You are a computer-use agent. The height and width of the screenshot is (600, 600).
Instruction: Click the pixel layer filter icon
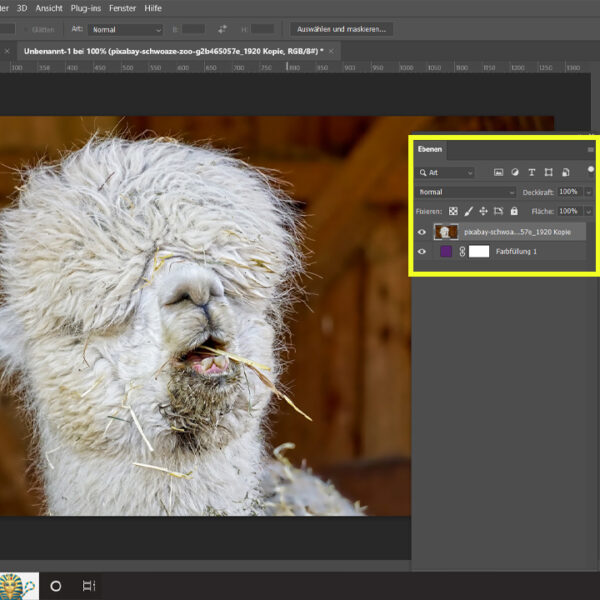[x=498, y=173]
